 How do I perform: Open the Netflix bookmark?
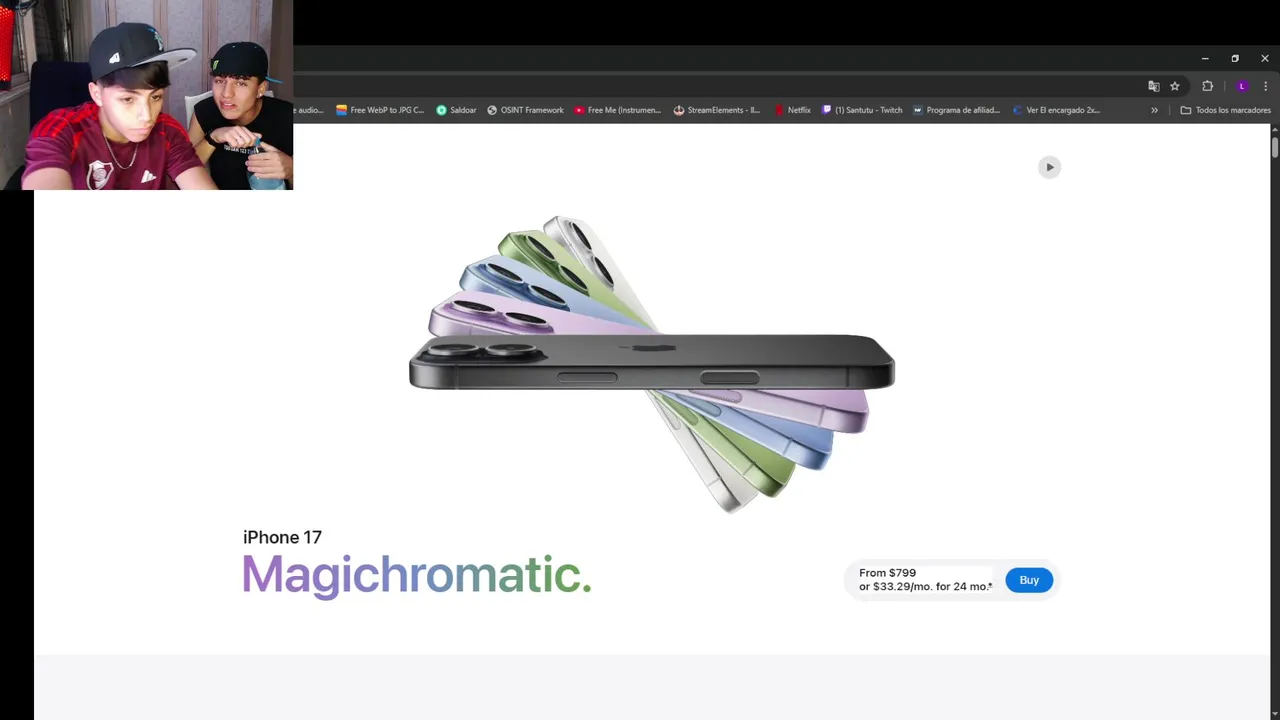(792, 110)
